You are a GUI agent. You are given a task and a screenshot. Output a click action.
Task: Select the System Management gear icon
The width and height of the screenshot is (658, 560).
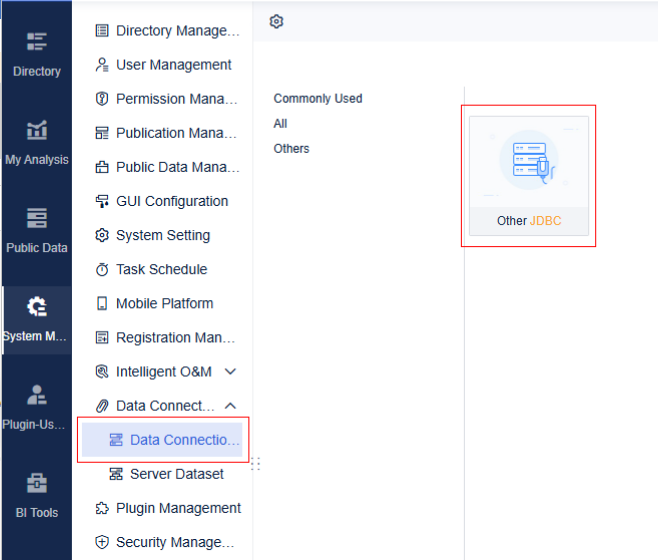(37, 307)
